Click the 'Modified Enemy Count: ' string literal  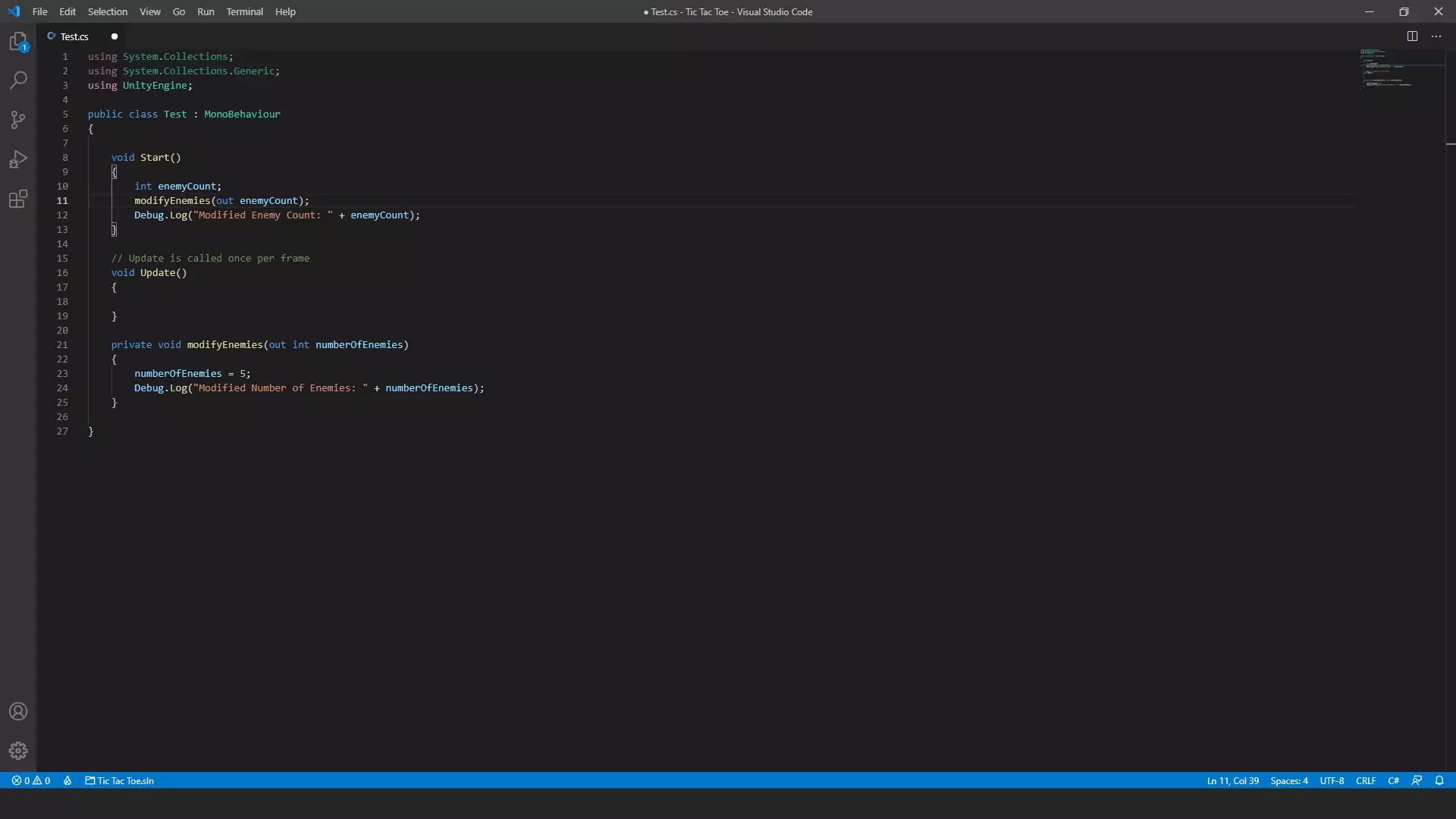click(263, 215)
